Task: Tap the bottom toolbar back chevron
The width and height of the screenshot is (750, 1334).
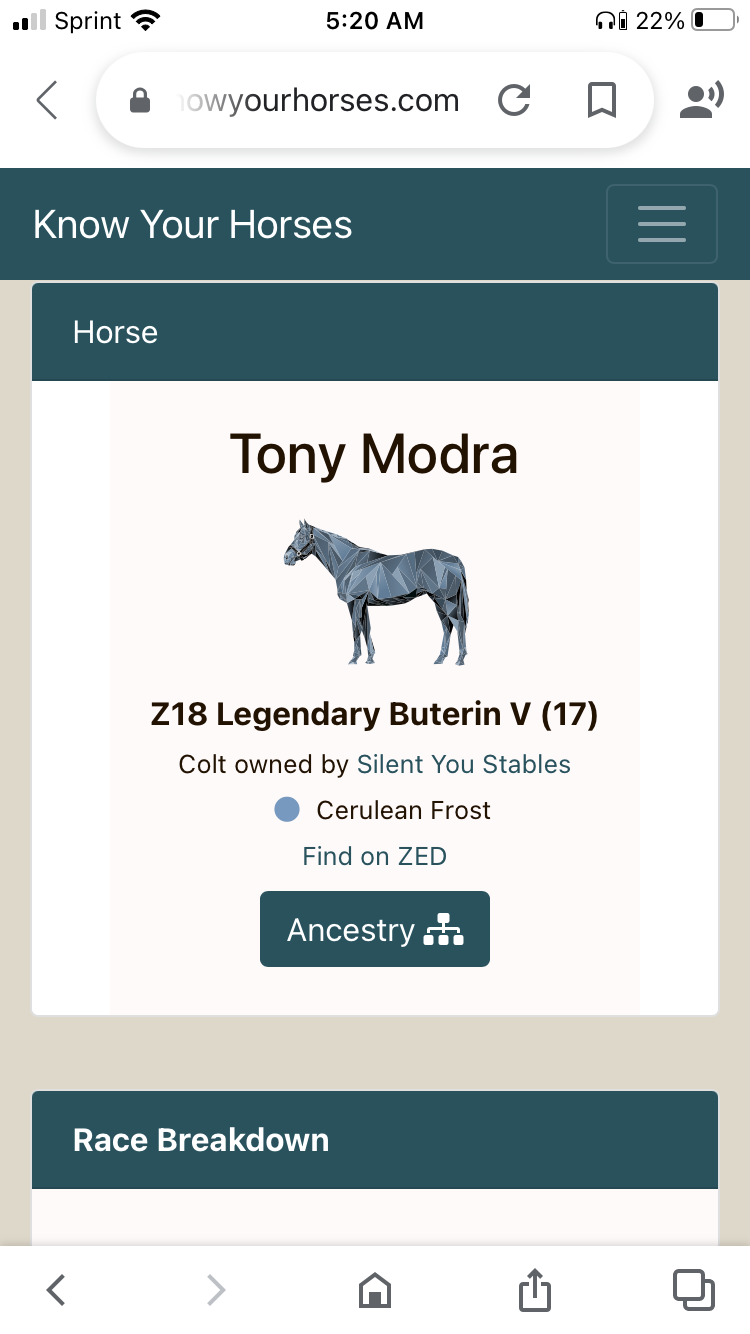Action: [57, 1290]
